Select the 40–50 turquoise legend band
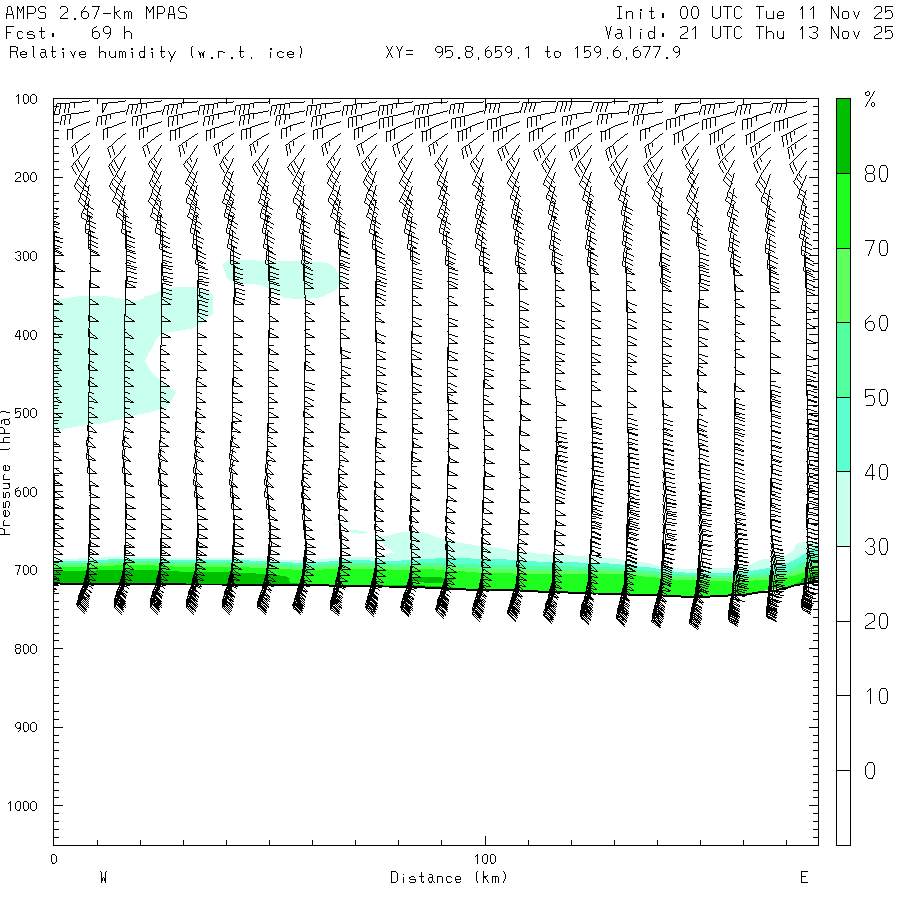This screenshot has width=900, height=900. pos(843,434)
